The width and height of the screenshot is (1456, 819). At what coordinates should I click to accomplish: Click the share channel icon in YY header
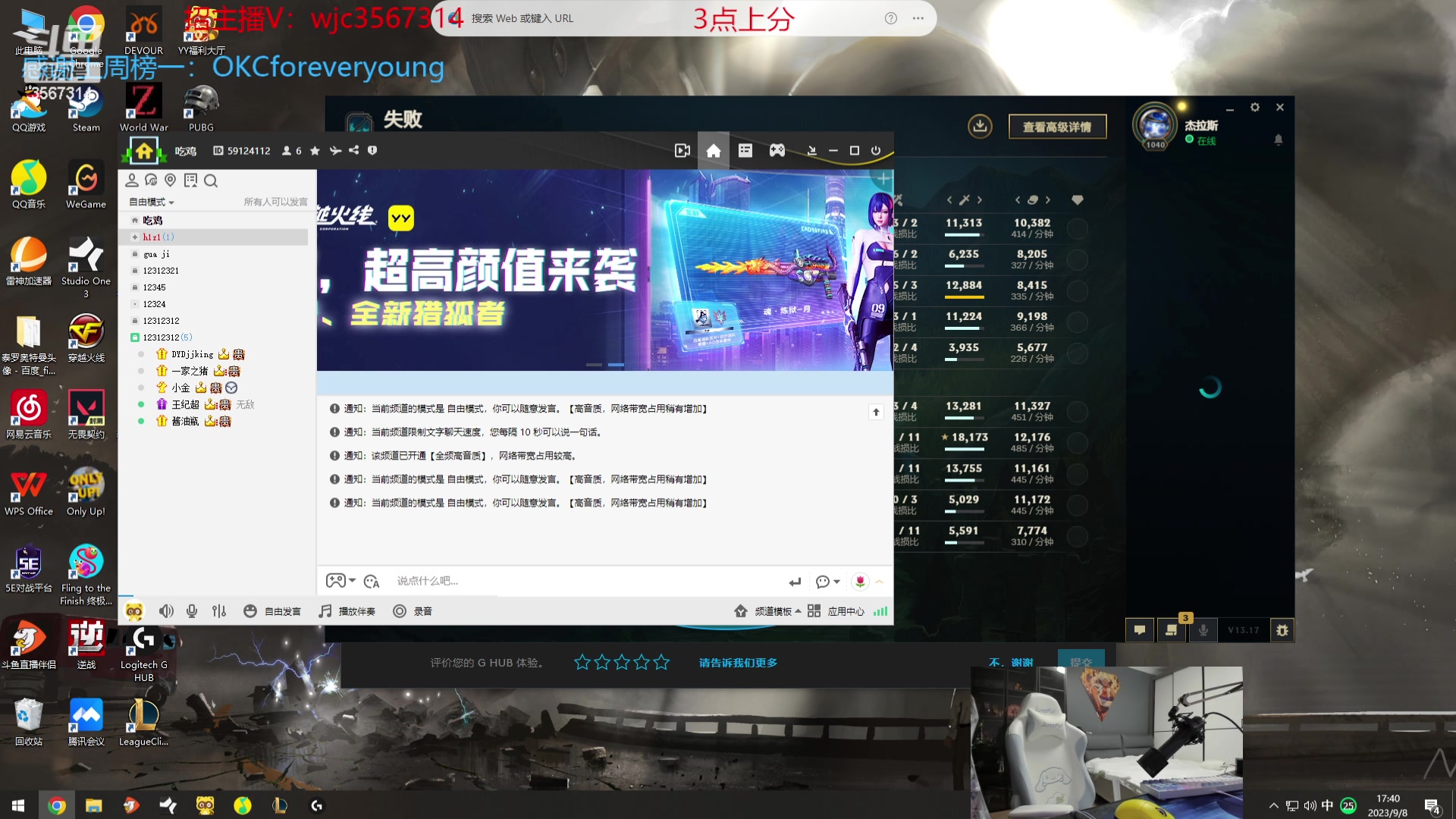[x=354, y=150]
